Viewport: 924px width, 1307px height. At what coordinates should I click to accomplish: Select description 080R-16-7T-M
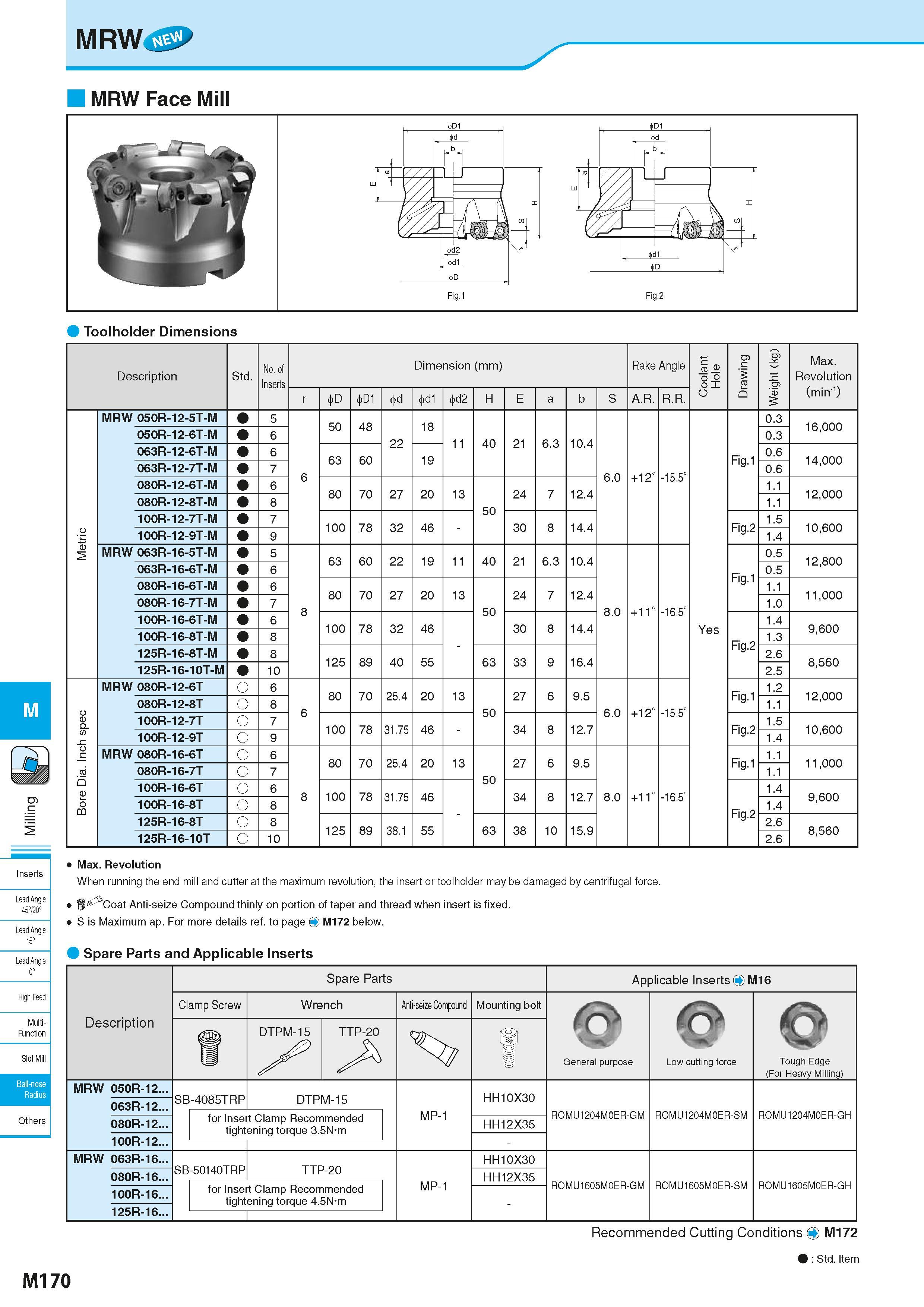(x=177, y=603)
